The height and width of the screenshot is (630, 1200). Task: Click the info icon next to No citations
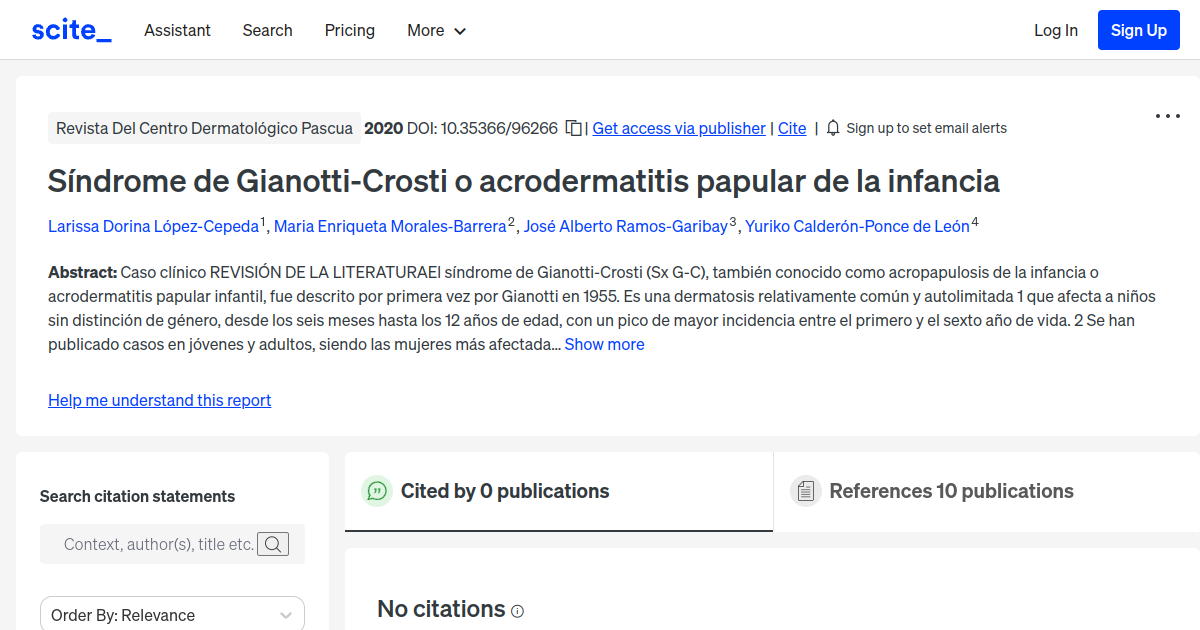click(517, 610)
